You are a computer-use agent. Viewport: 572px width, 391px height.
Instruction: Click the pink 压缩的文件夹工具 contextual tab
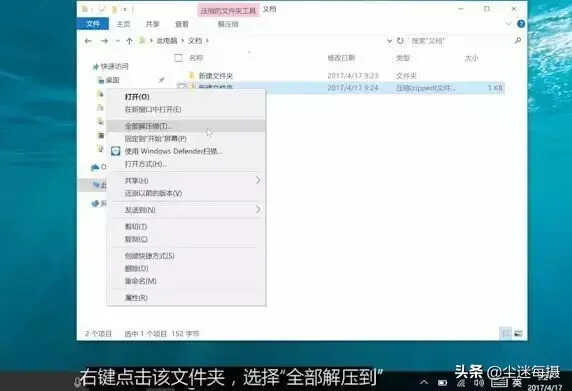point(228,11)
